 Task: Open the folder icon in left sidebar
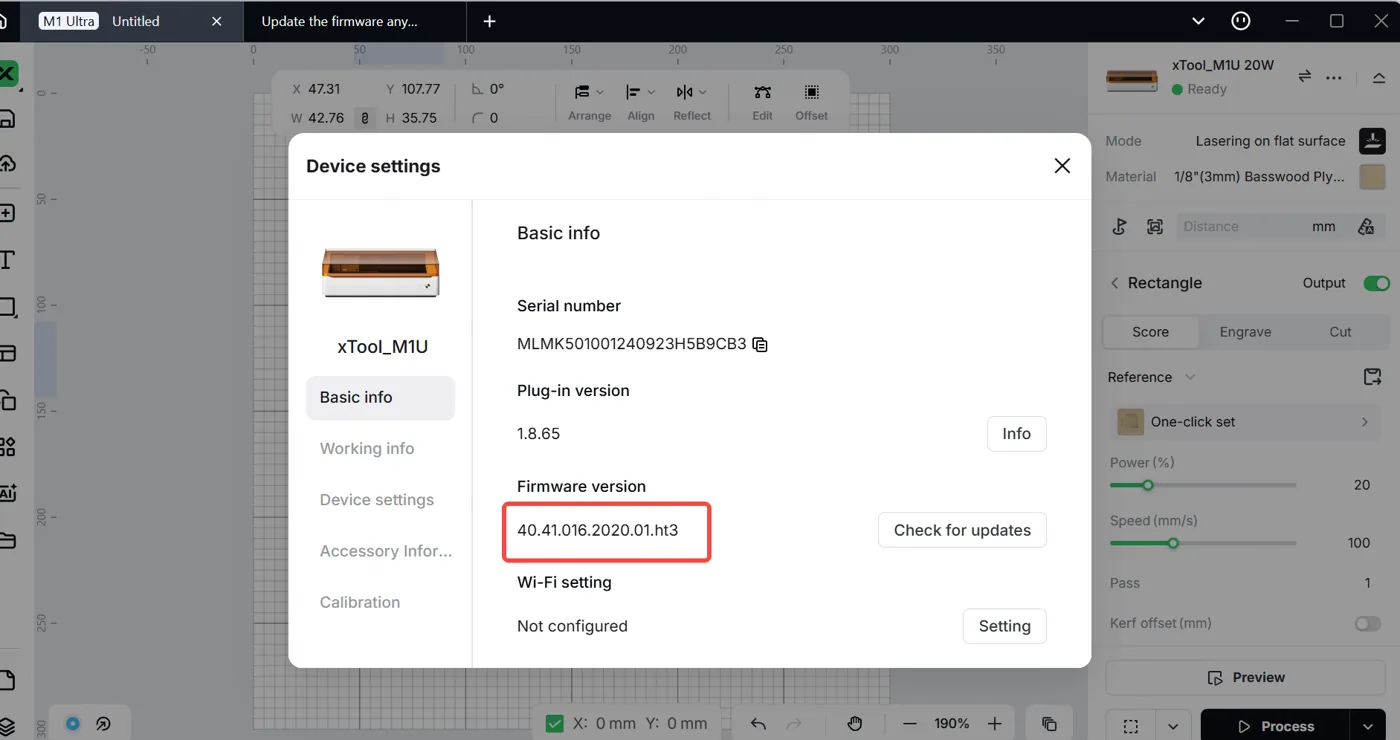6,540
